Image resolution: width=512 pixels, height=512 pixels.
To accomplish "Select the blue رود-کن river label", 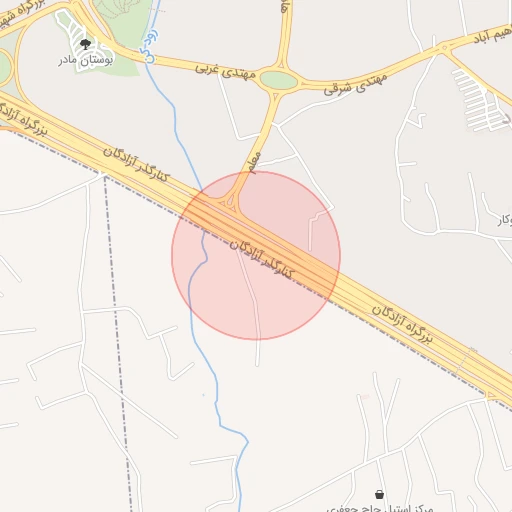I will tap(149, 46).
